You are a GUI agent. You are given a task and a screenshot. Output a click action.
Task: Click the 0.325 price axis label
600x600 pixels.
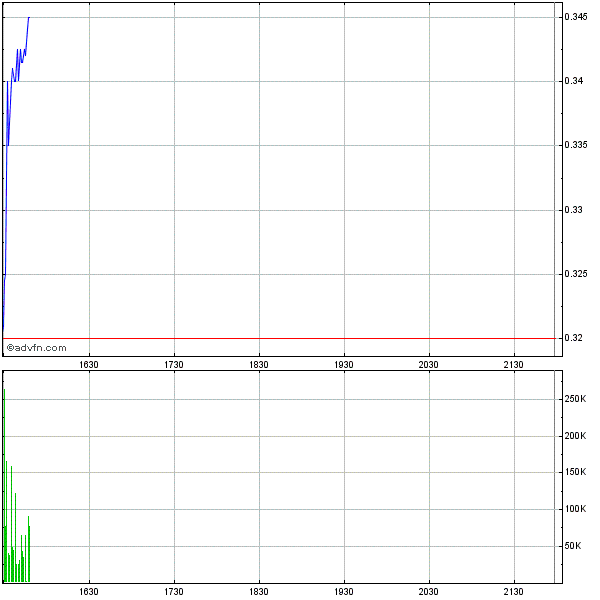point(576,274)
